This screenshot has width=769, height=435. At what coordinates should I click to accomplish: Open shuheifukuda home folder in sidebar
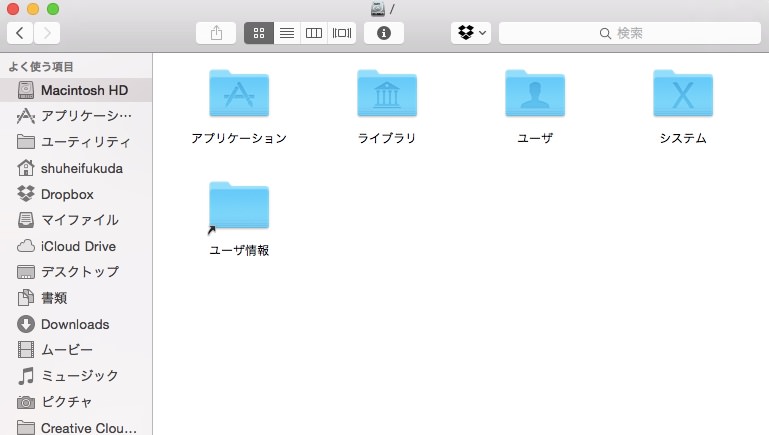pyautogui.click(x=76, y=168)
